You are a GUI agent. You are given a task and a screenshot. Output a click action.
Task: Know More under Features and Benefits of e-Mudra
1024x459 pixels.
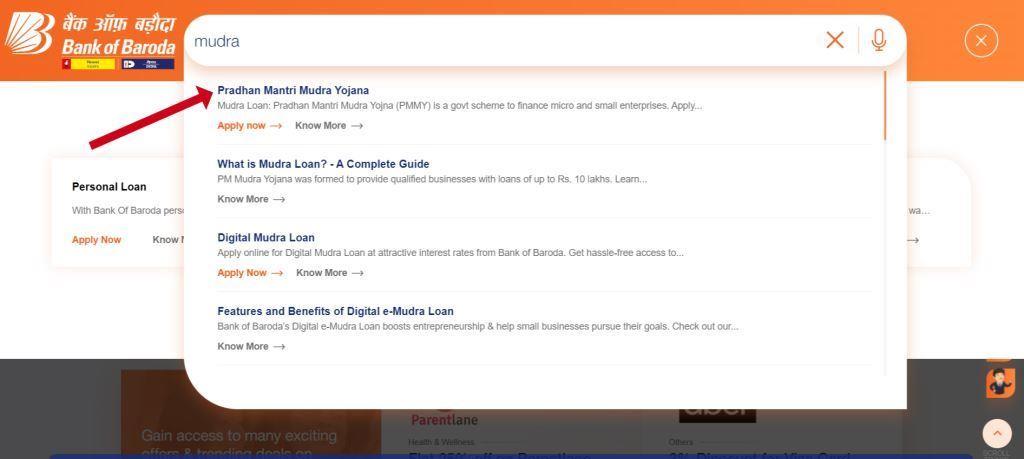tap(251, 347)
